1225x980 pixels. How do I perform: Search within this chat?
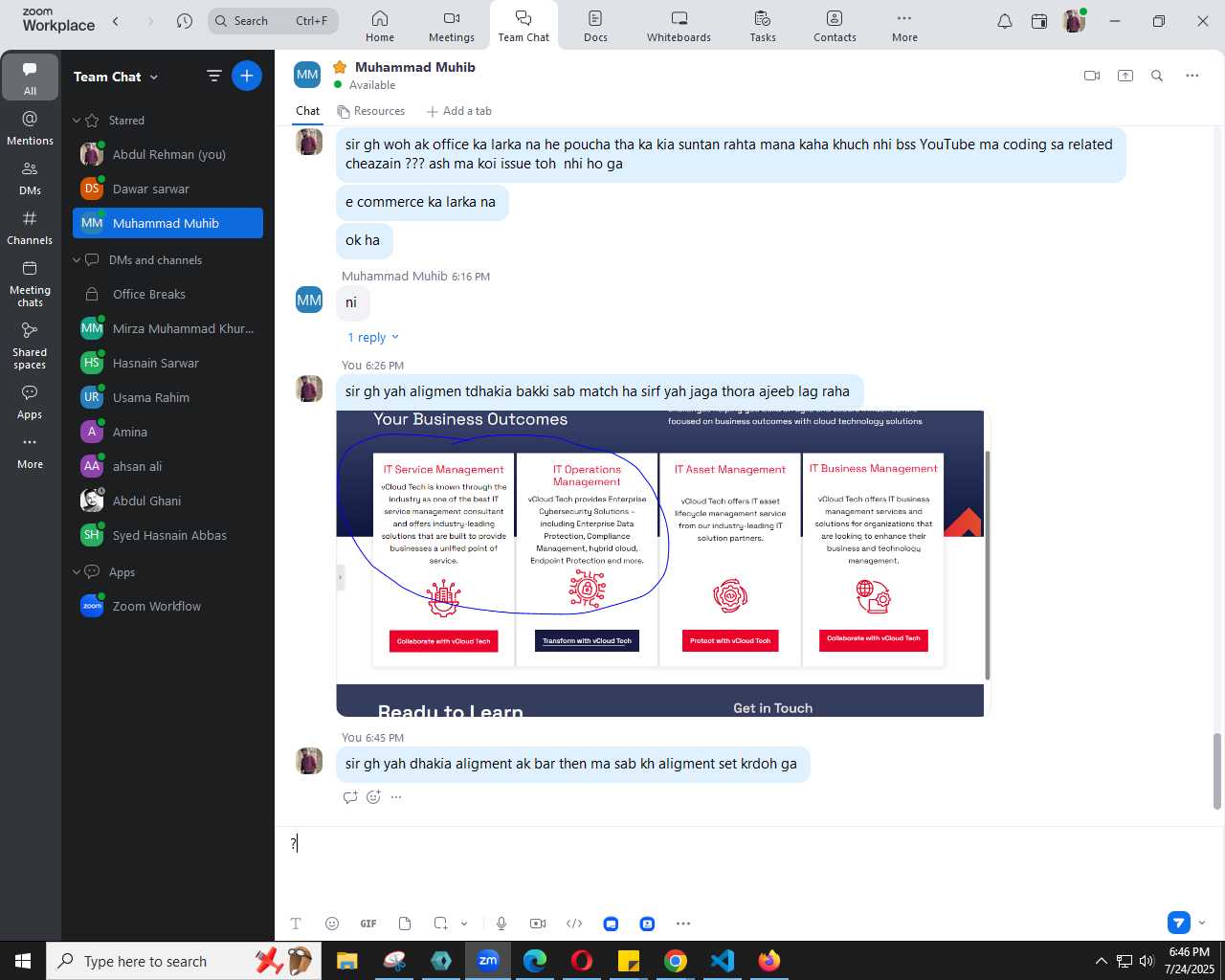[1157, 76]
